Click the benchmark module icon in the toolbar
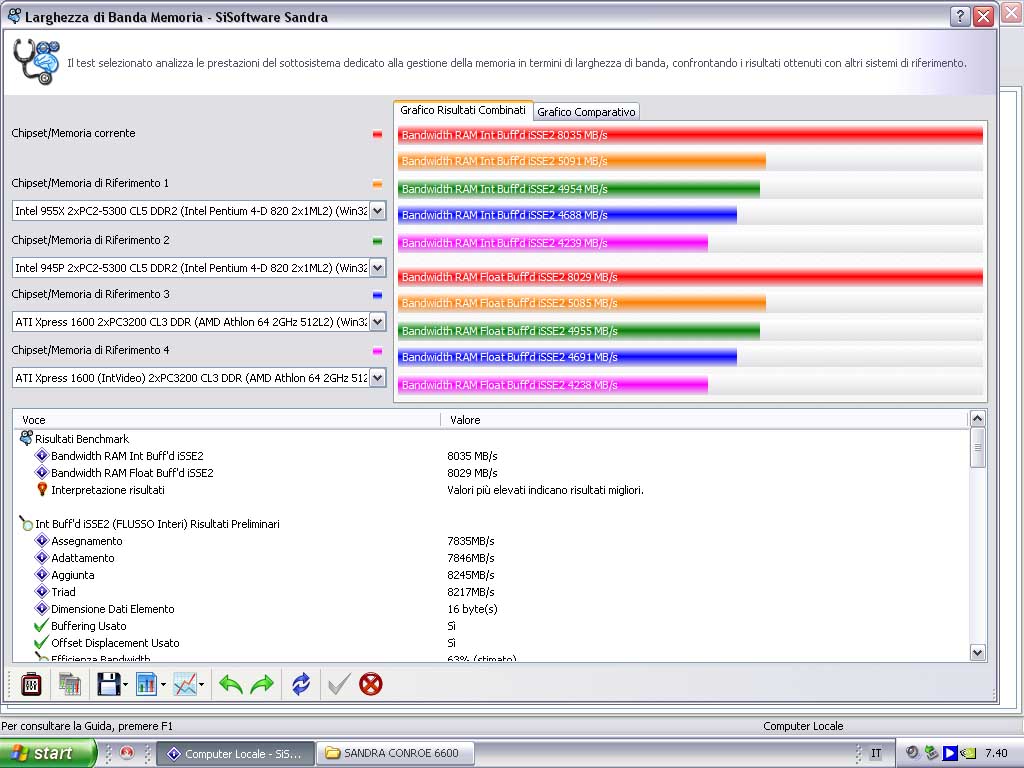 31,684
